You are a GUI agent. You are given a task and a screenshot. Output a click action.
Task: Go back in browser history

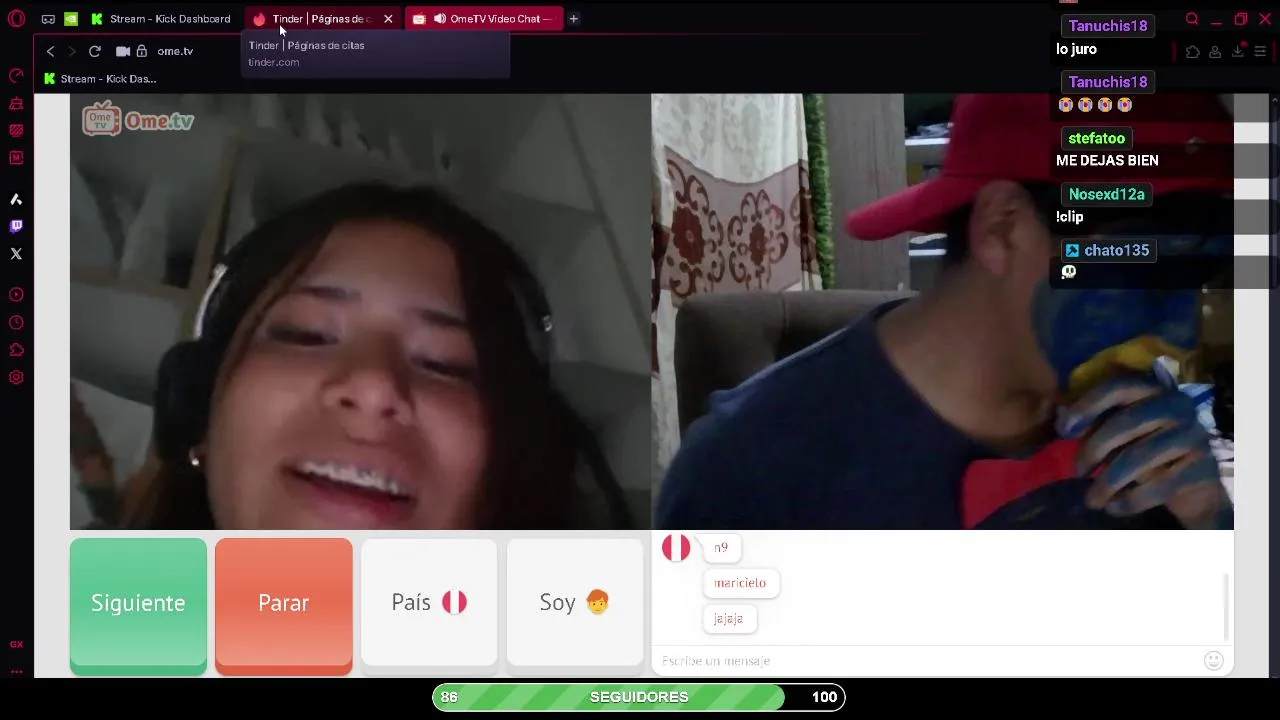(51, 51)
